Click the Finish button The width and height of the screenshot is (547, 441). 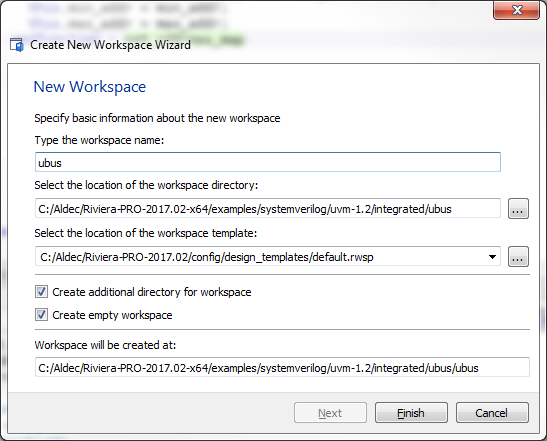(411, 413)
